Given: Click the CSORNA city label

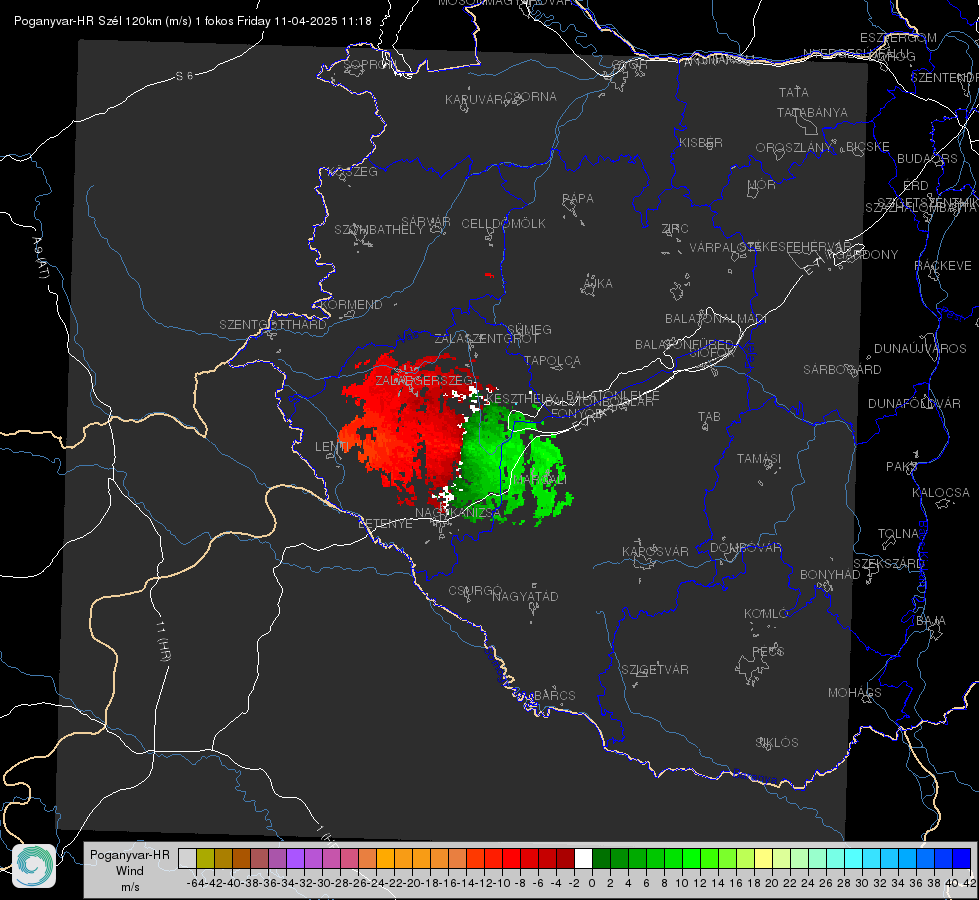Looking at the screenshot, I should 531,97.
